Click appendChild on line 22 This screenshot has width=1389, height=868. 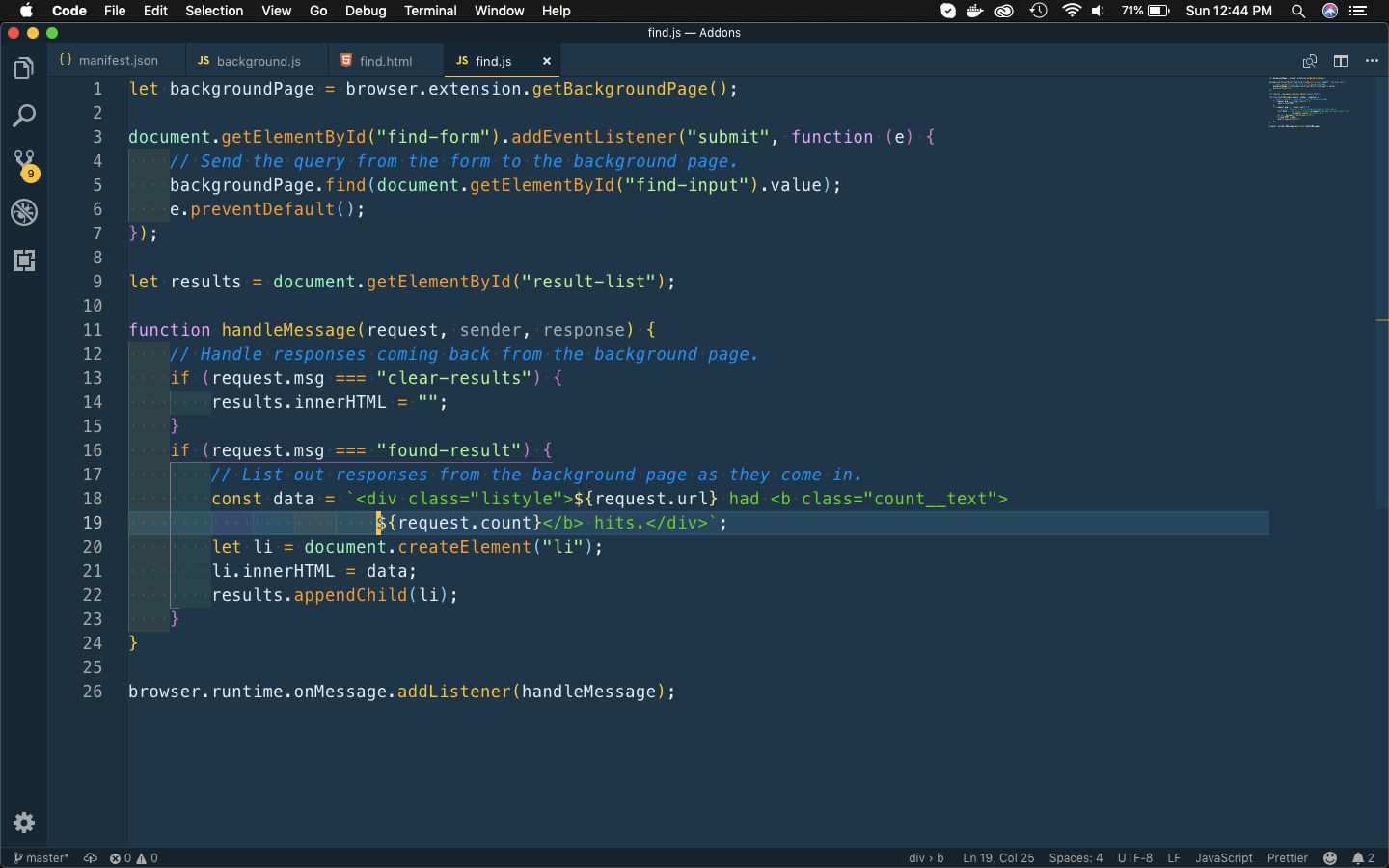point(351,595)
